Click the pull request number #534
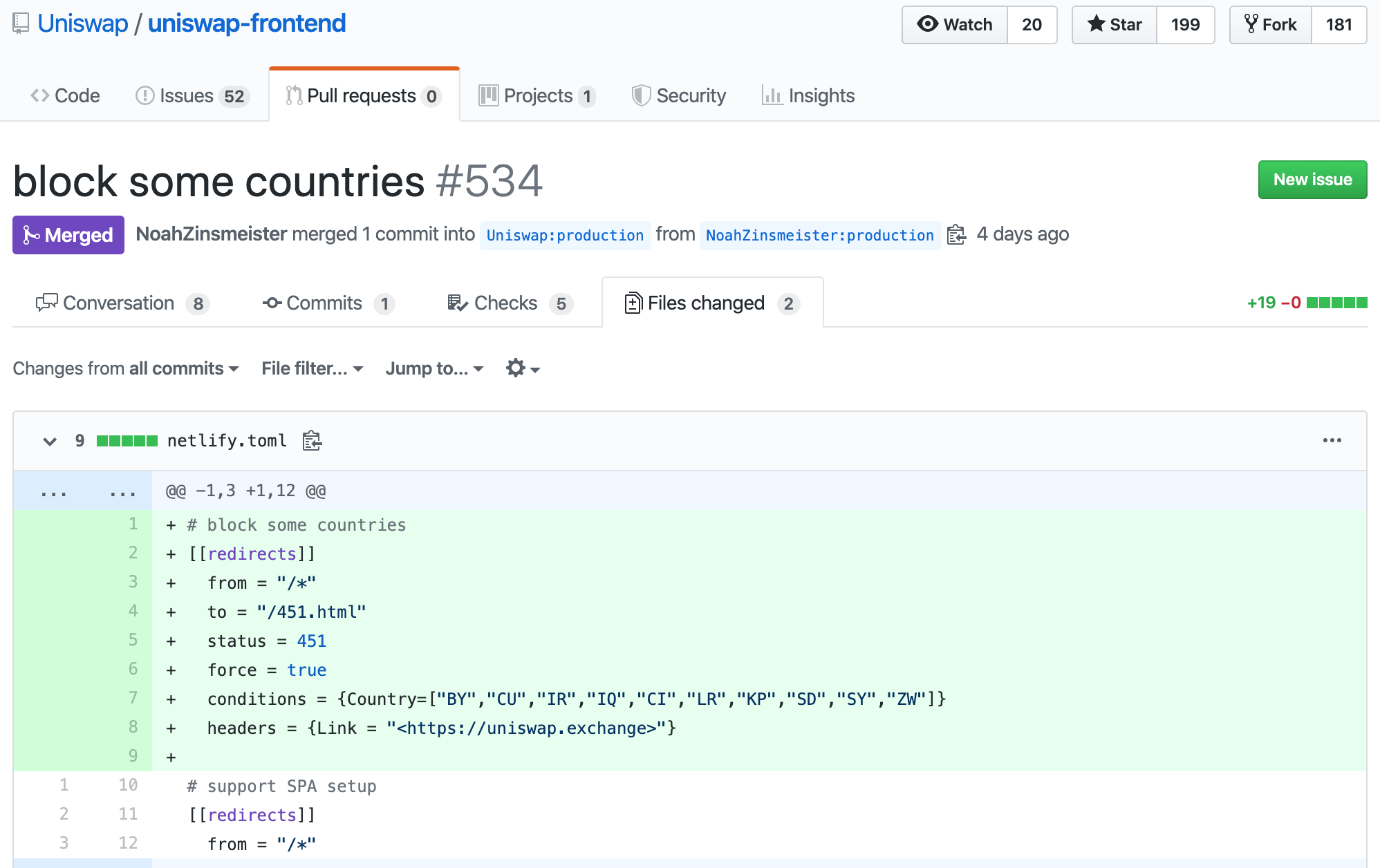This screenshot has width=1380, height=868. [489, 181]
